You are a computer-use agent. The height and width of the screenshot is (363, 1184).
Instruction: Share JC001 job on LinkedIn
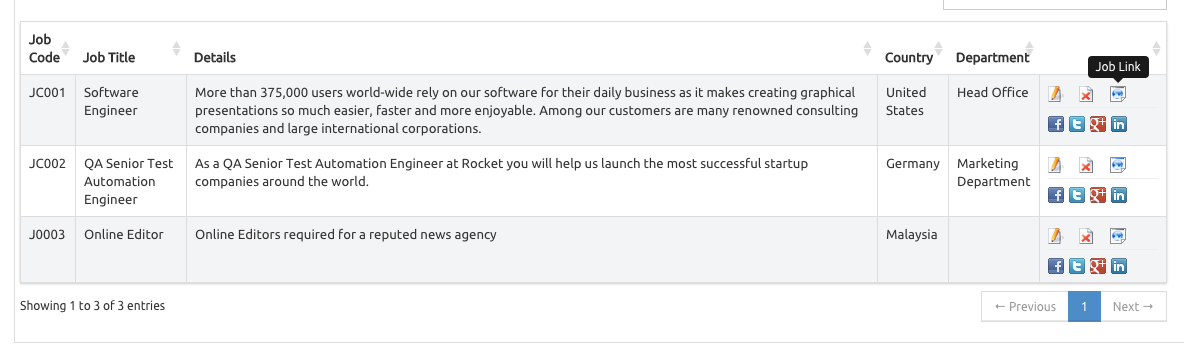[x=1119, y=124]
